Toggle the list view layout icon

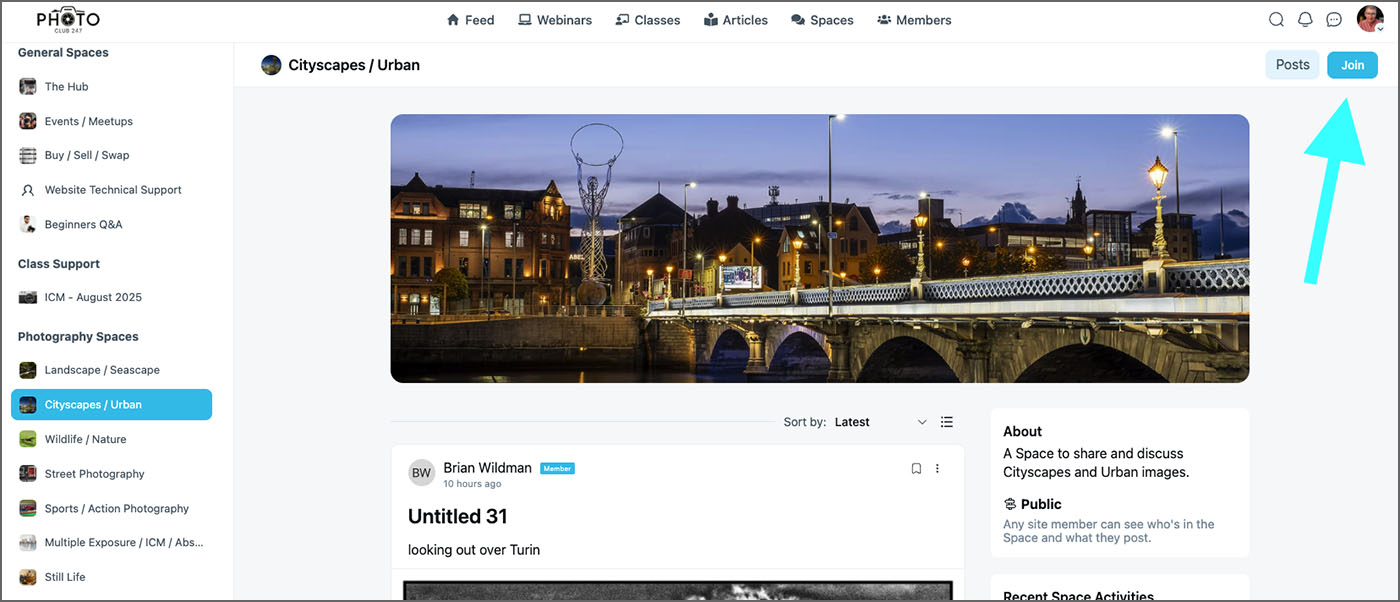[x=947, y=422]
